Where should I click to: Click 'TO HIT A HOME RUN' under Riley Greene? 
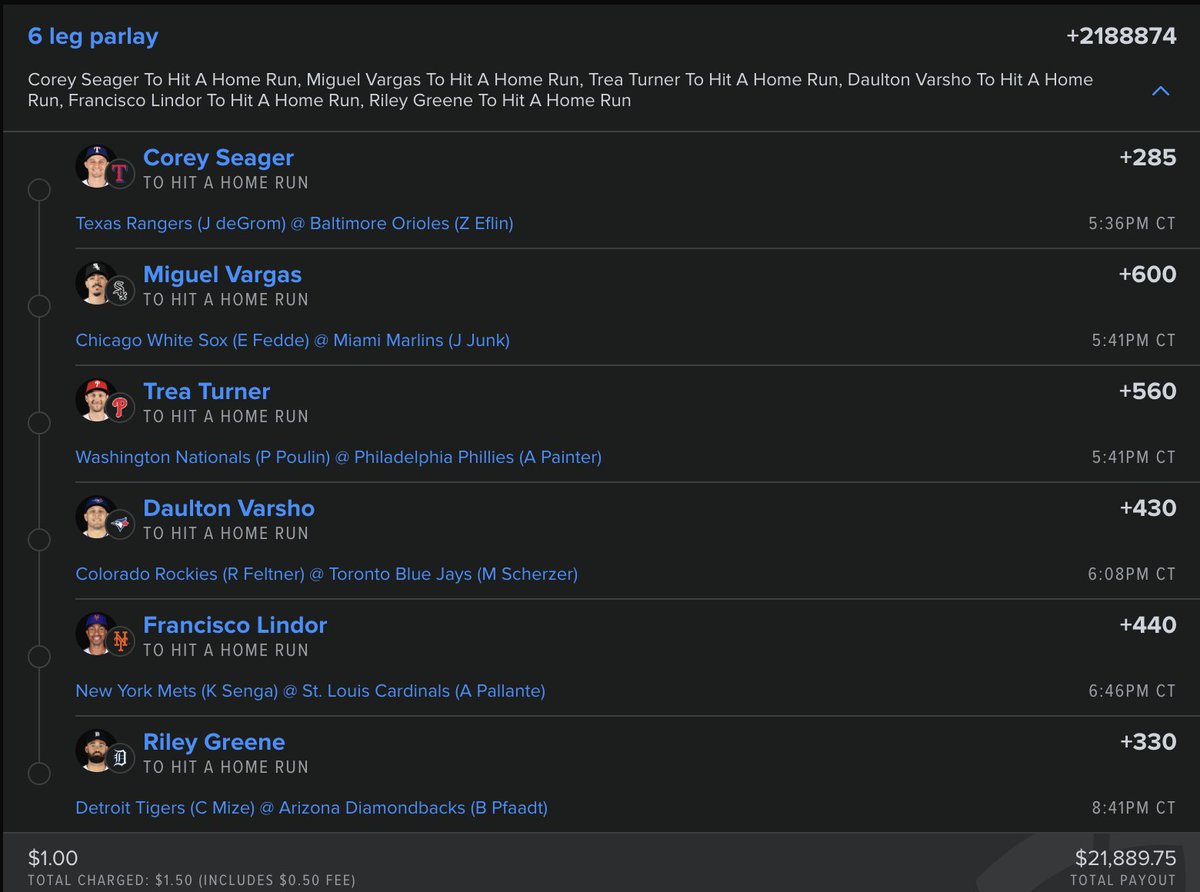(x=226, y=768)
